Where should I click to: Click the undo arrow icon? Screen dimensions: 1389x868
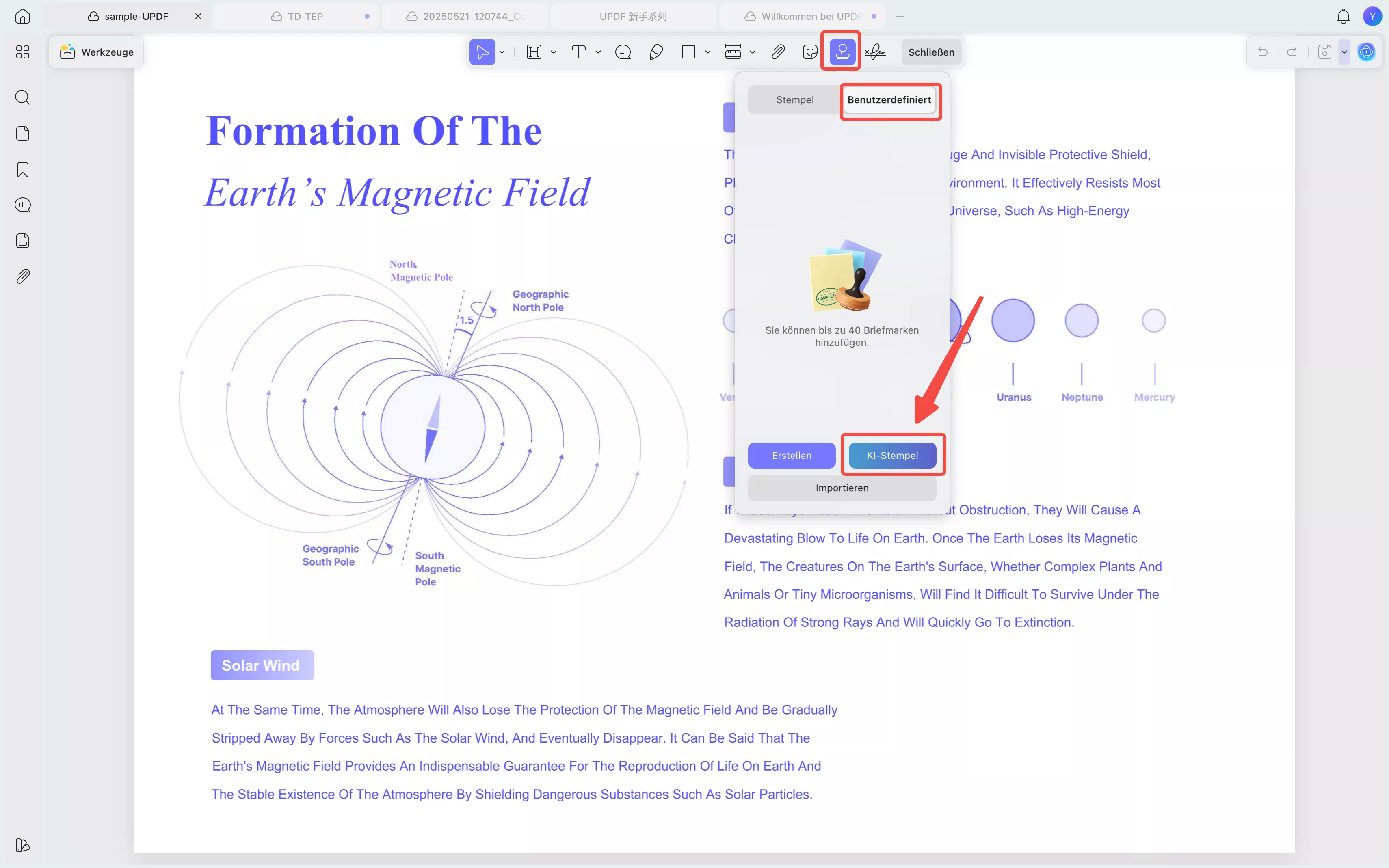[1263, 52]
